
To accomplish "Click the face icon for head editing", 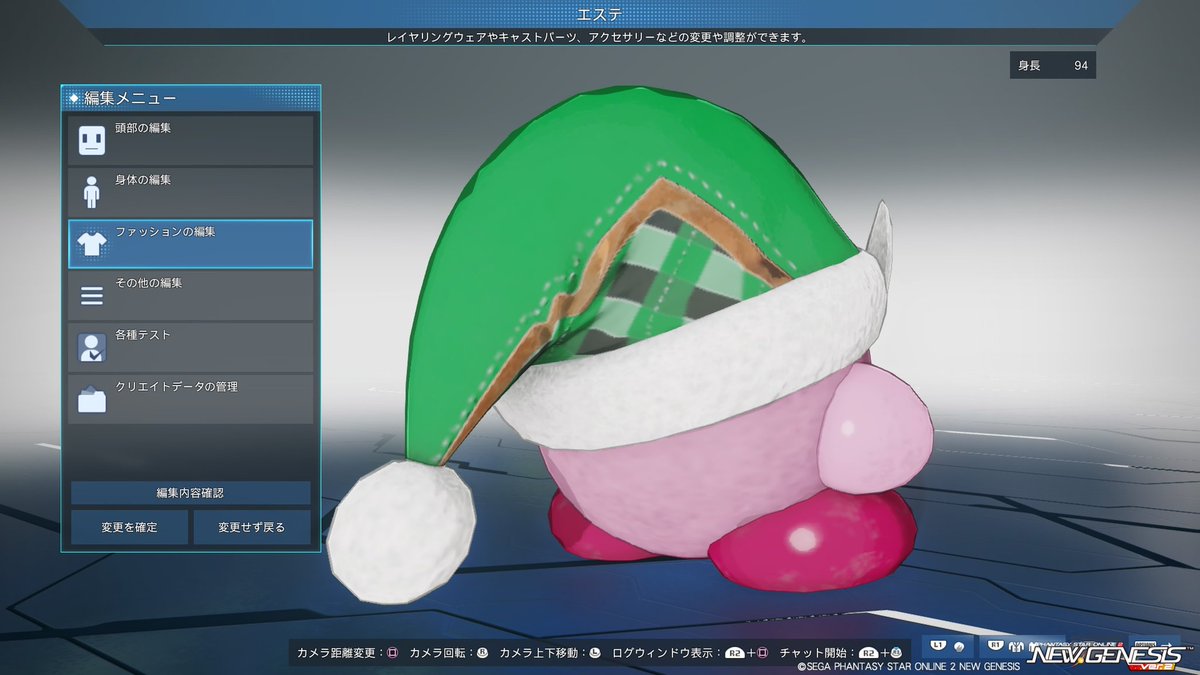I will coord(92,141).
